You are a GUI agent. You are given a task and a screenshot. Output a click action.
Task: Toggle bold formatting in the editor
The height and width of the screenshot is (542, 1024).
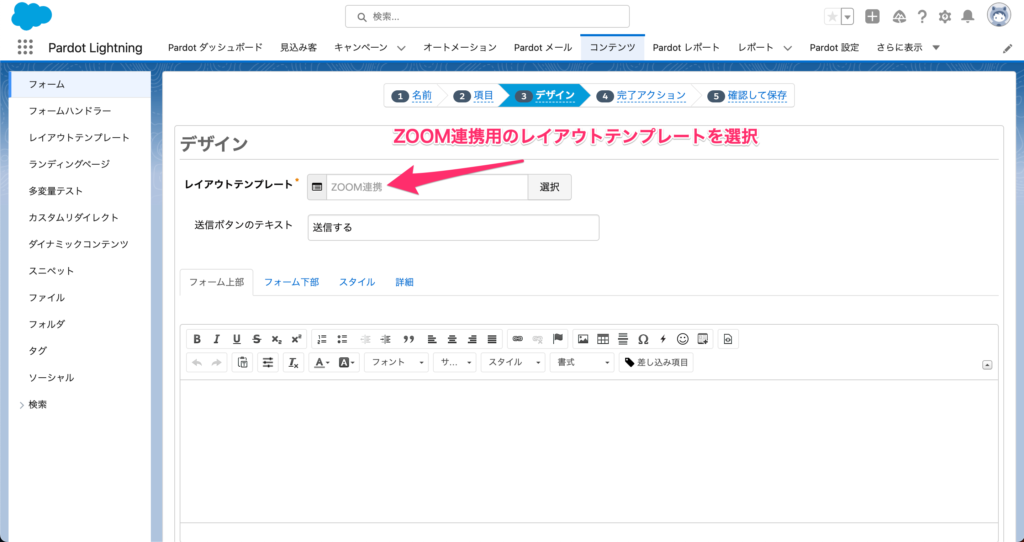pos(197,339)
